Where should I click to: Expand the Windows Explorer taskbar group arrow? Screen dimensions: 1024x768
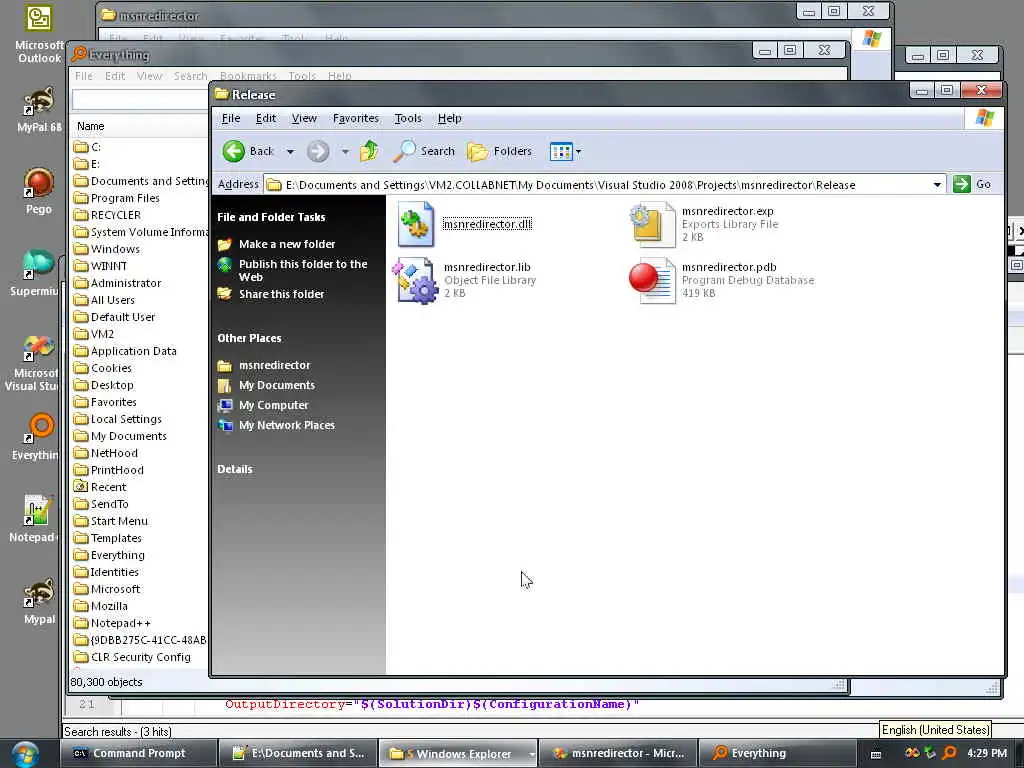[532, 754]
